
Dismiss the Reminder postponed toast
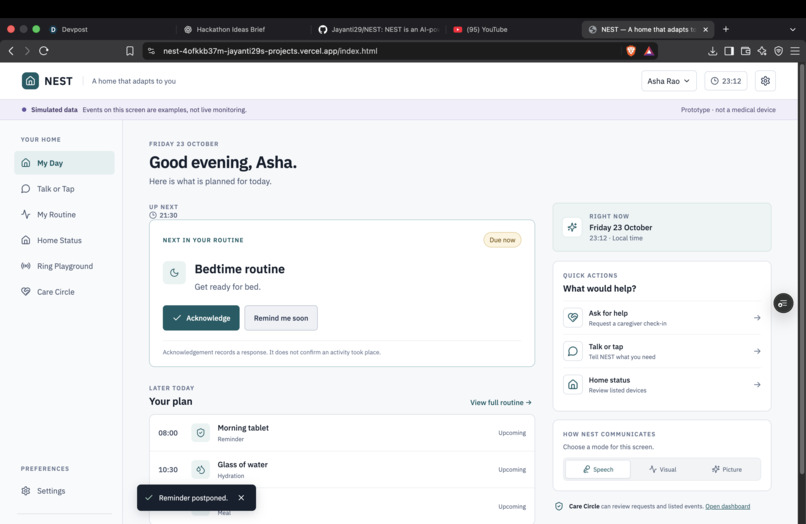(241, 497)
